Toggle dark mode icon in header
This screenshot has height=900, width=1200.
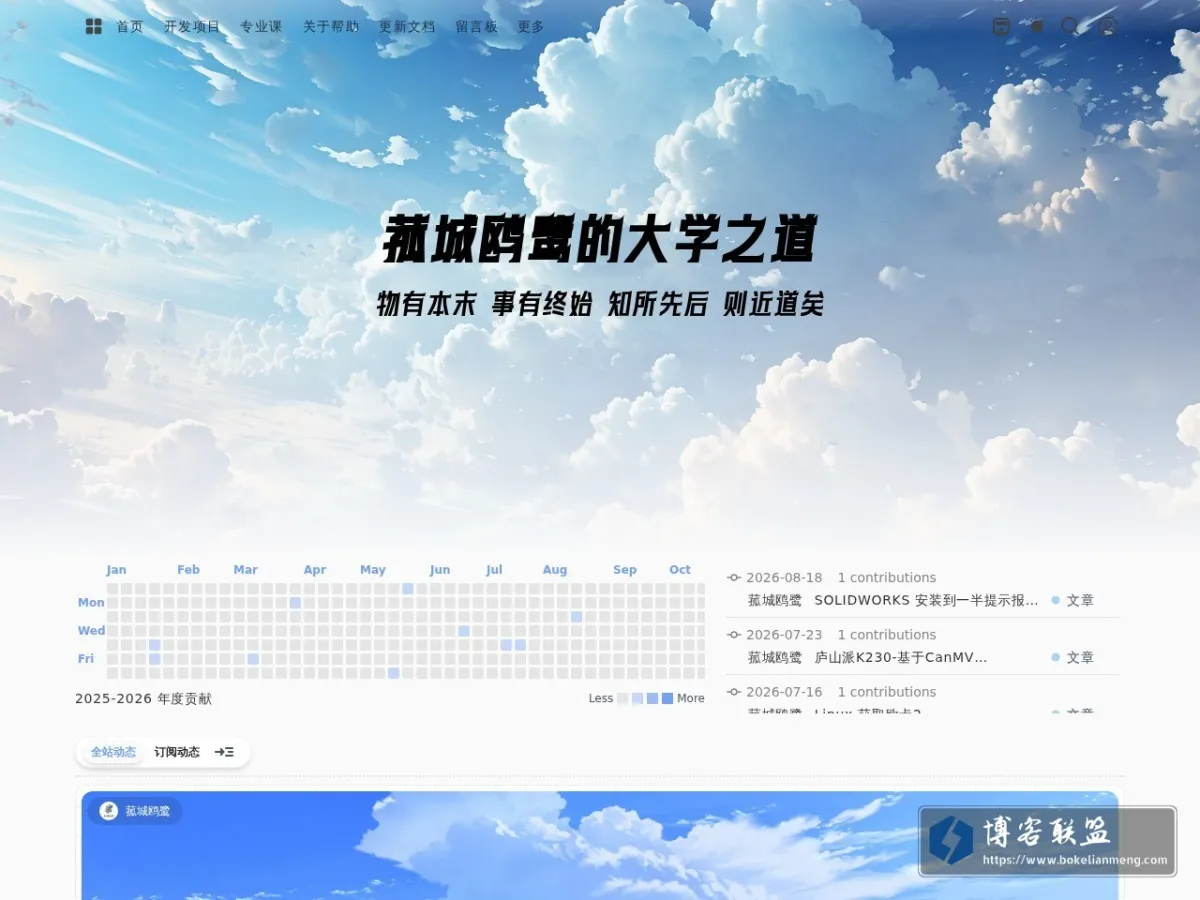click(x=1037, y=27)
